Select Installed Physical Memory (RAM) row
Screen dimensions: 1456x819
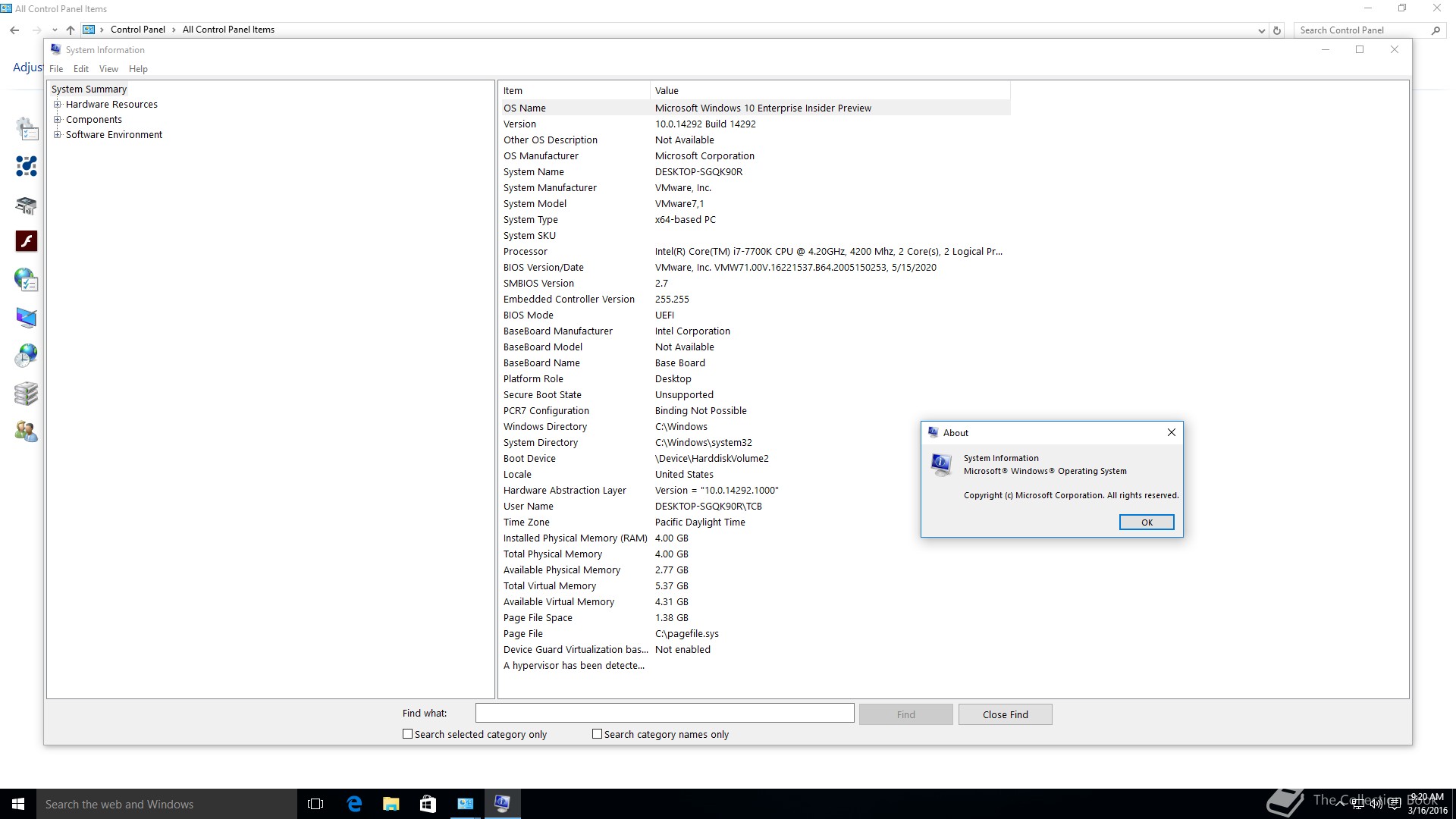coord(755,538)
